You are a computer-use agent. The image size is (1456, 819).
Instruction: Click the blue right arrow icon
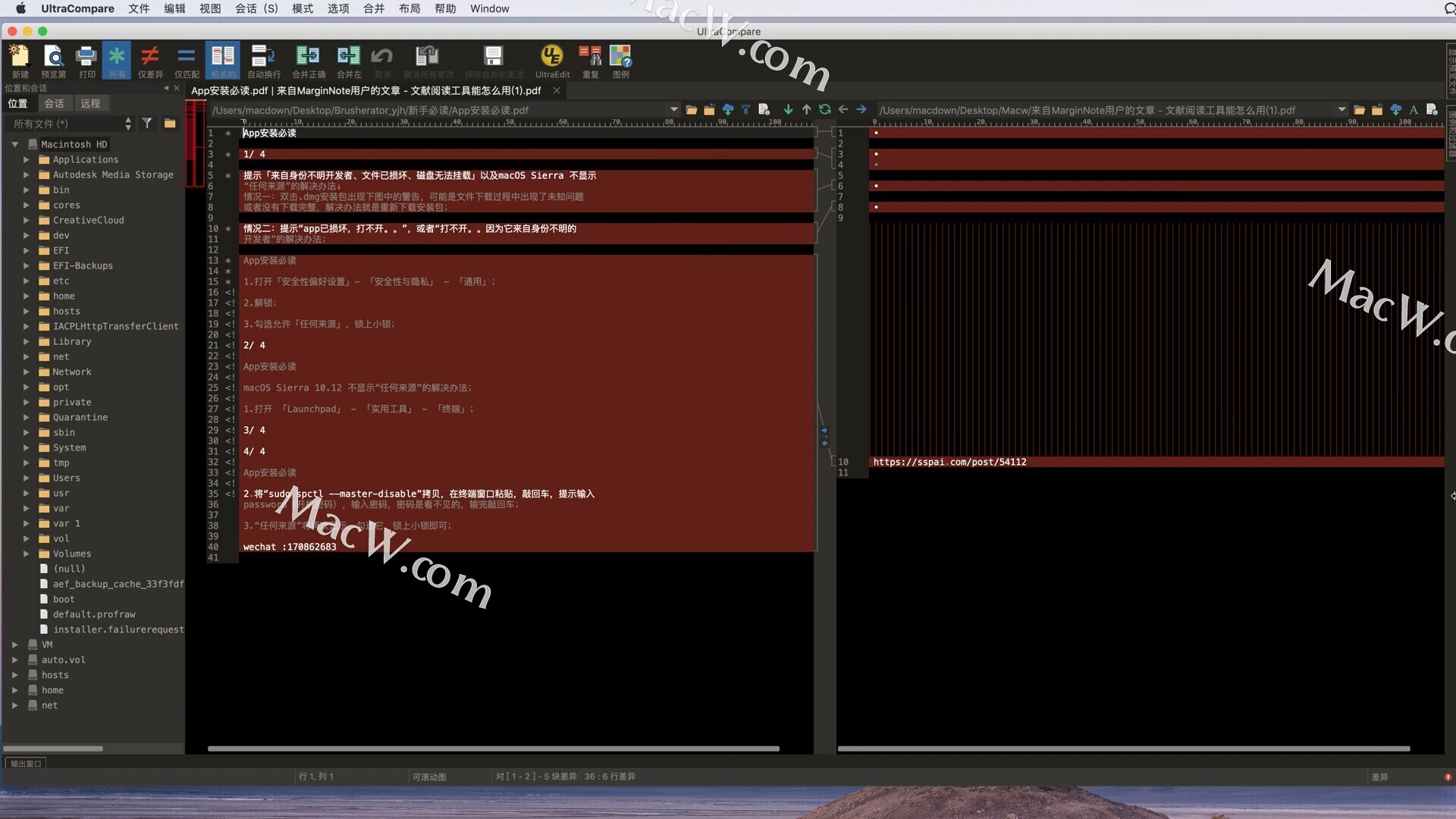861,110
